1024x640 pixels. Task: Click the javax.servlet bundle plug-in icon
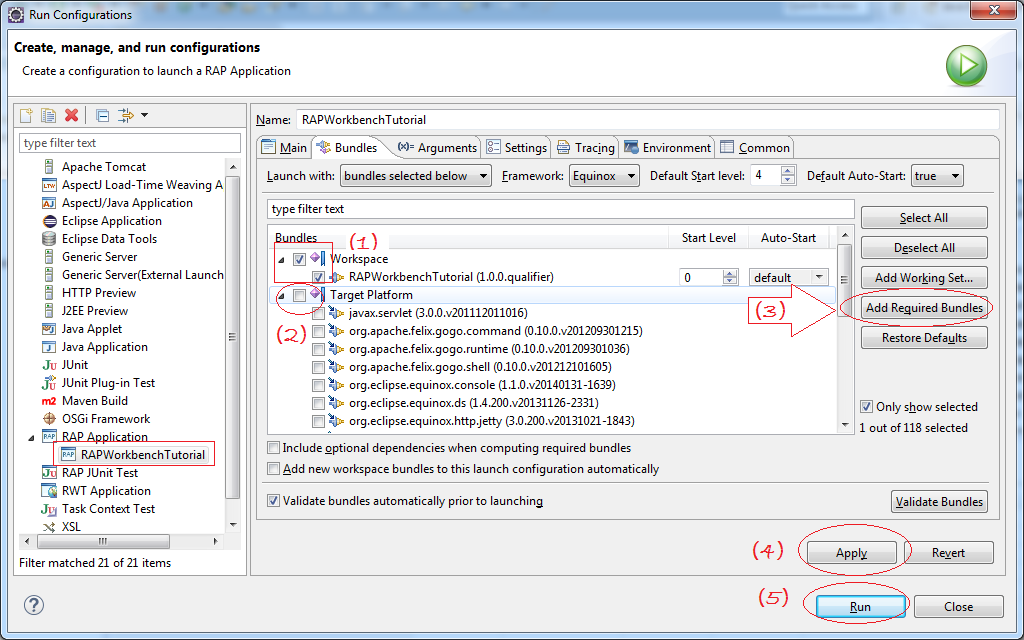point(336,313)
